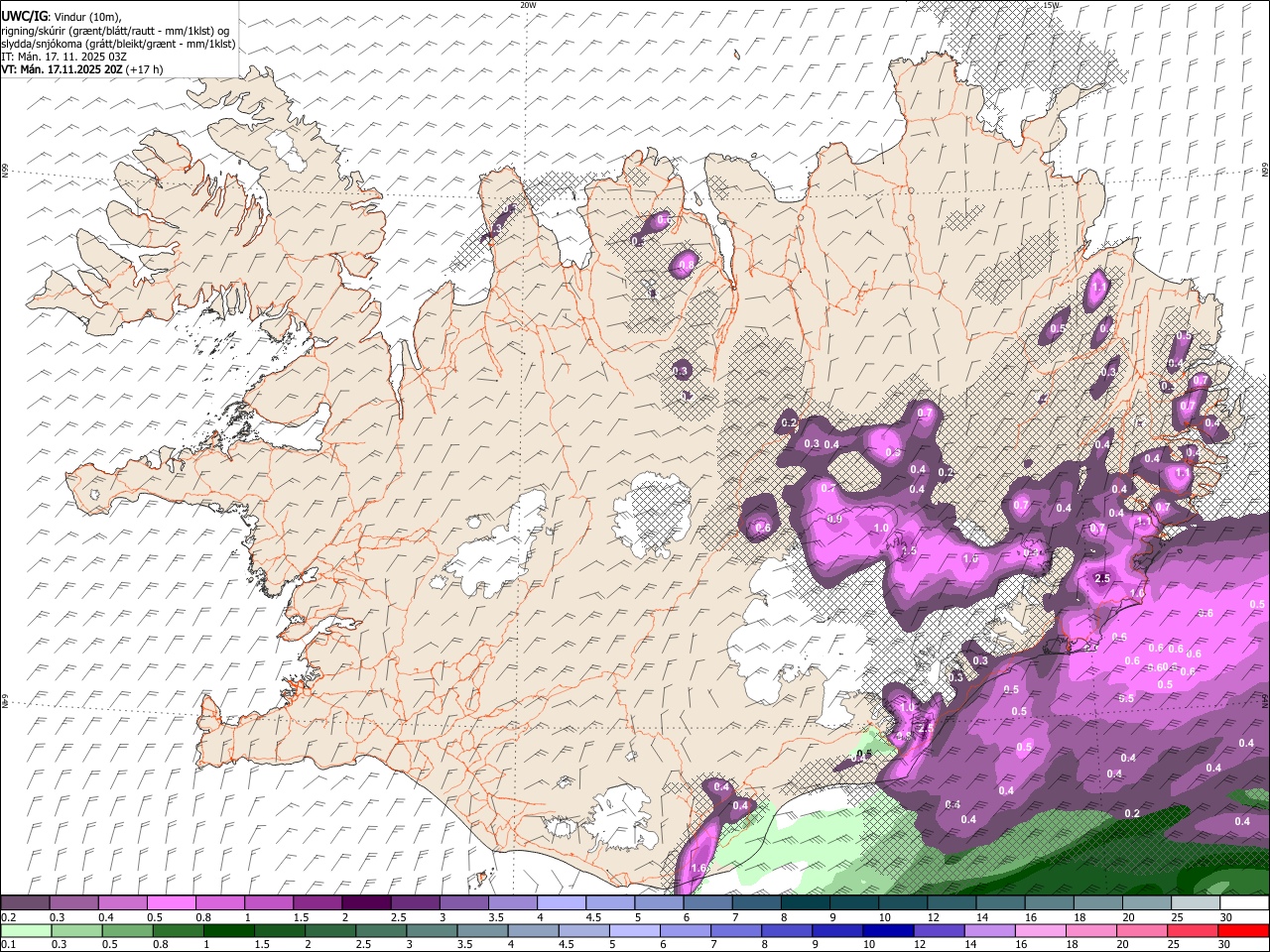Image resolution: width=1270 pixels, height=952 pixels.
Task: Click the '3.5' label in the snow legend row
Action: point(496,917)
